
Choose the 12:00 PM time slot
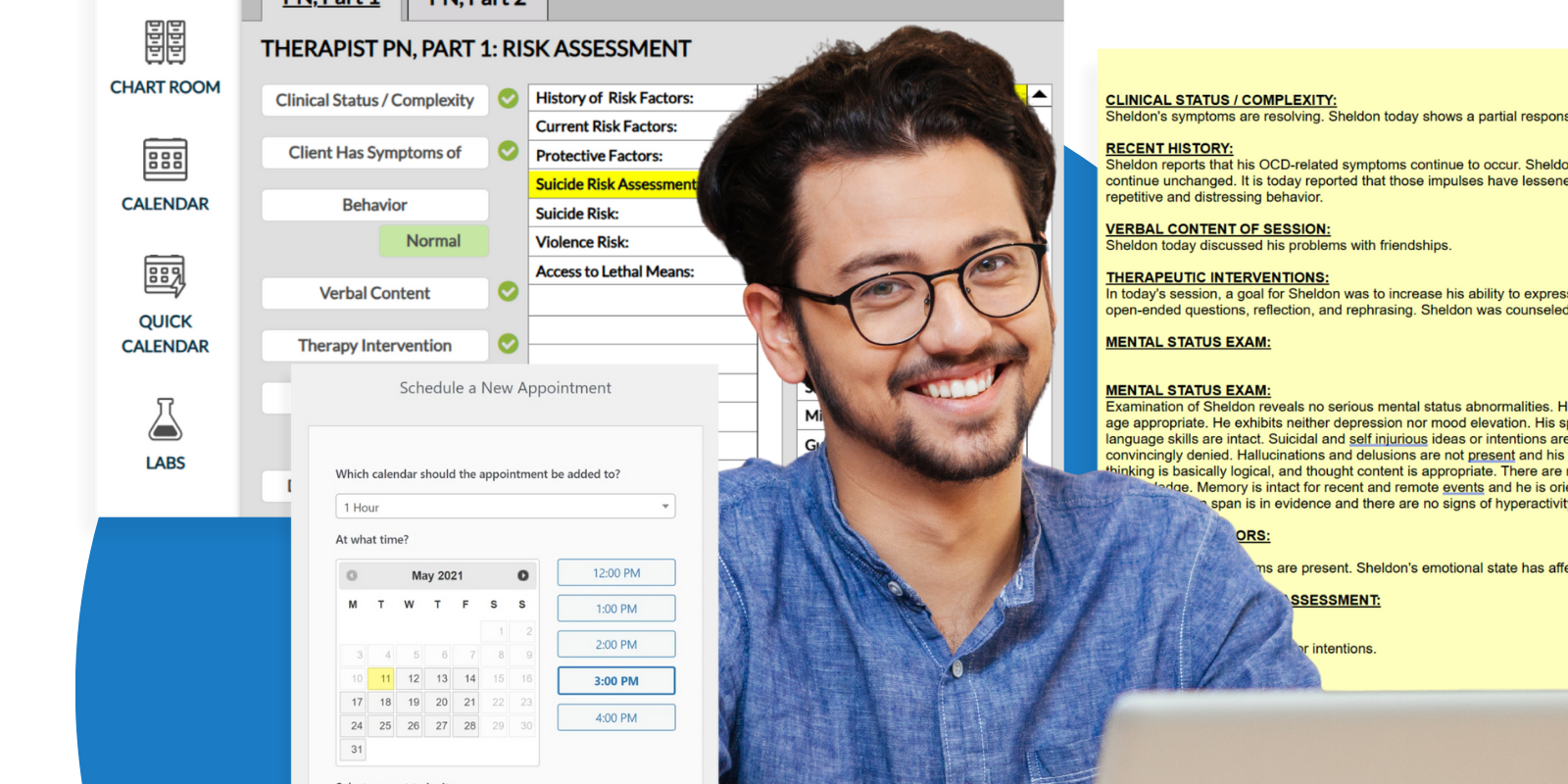pyautogui.click(x=616, y=573)
